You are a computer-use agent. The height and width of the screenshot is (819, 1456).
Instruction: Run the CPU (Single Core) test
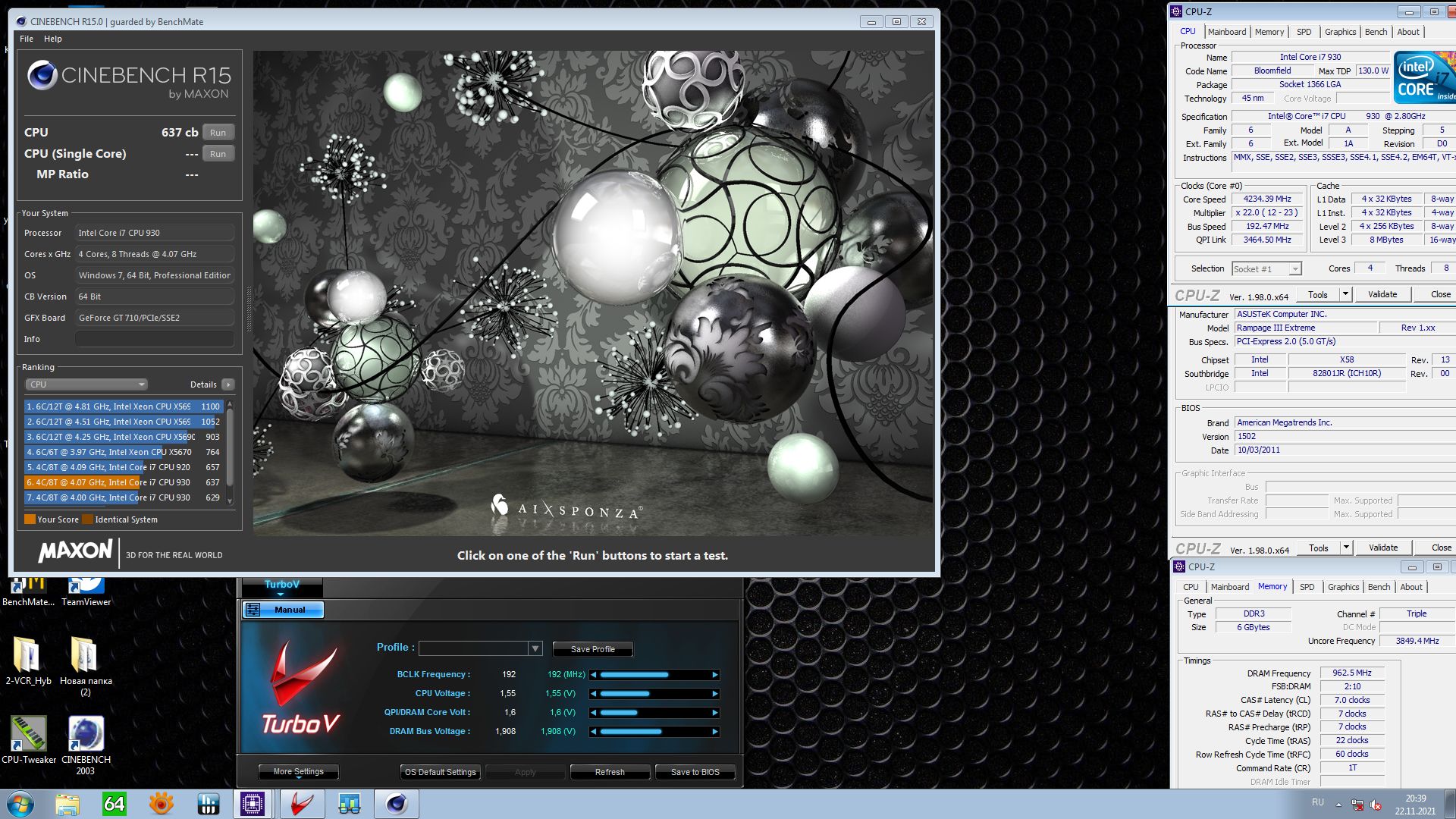[x=218, y=154]
